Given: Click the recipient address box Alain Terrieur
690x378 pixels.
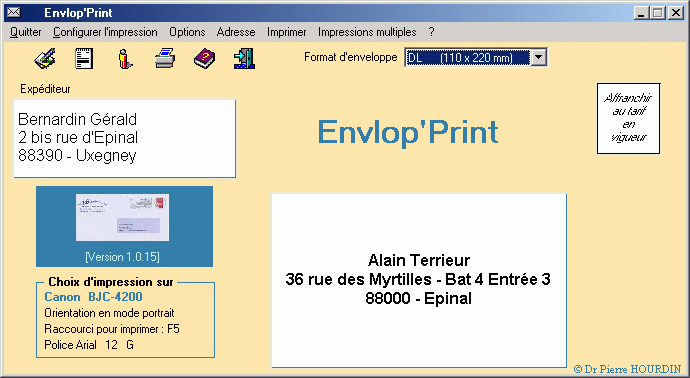Looking at the screenshot, I should [x=418, y=280].
